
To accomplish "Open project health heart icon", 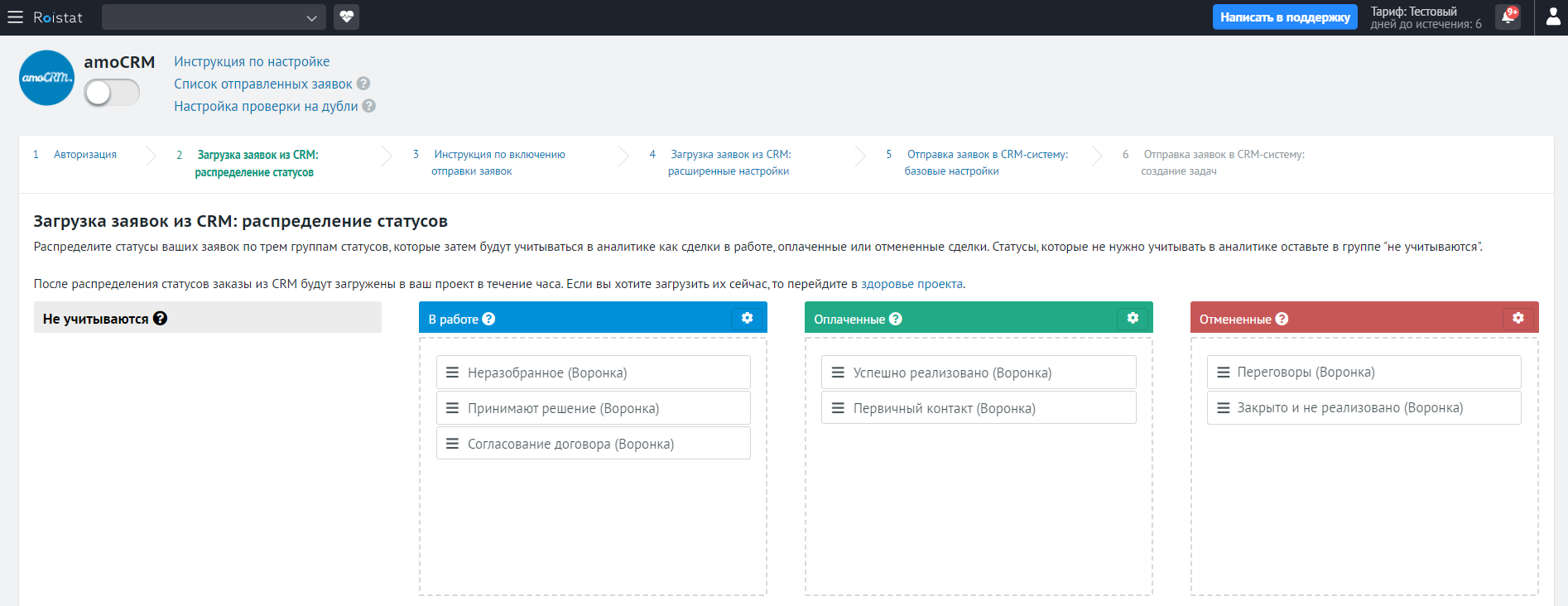I will click(x=346, y=17).
